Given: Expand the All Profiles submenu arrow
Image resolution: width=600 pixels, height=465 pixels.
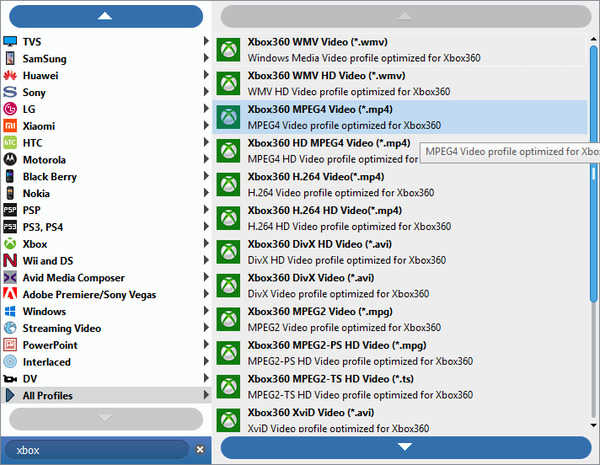Looking at the screenshot, I should click(x=206, y=394).
